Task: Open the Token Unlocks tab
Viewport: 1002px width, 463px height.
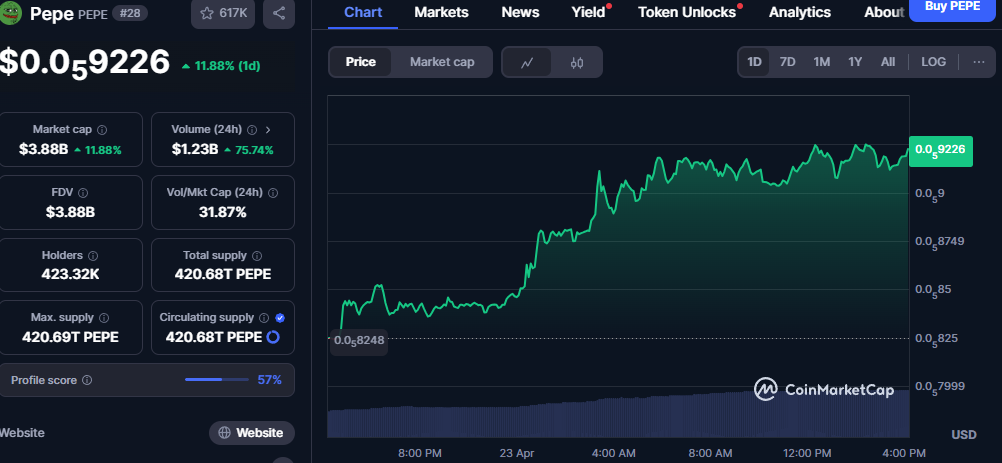Action: (687, 12)
